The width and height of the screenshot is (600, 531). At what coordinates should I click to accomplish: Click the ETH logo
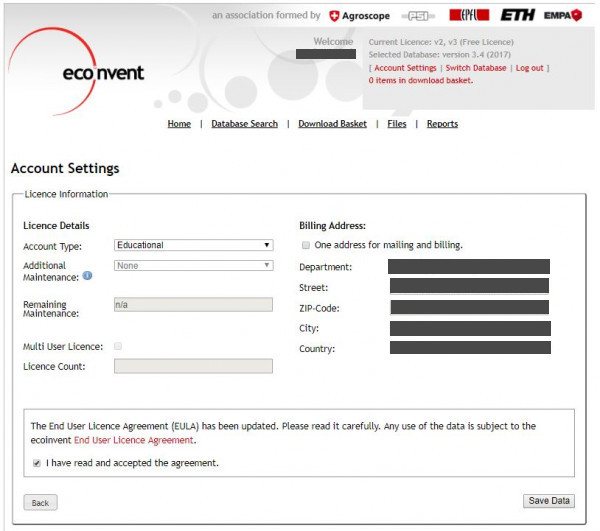(x=517, y=15)
